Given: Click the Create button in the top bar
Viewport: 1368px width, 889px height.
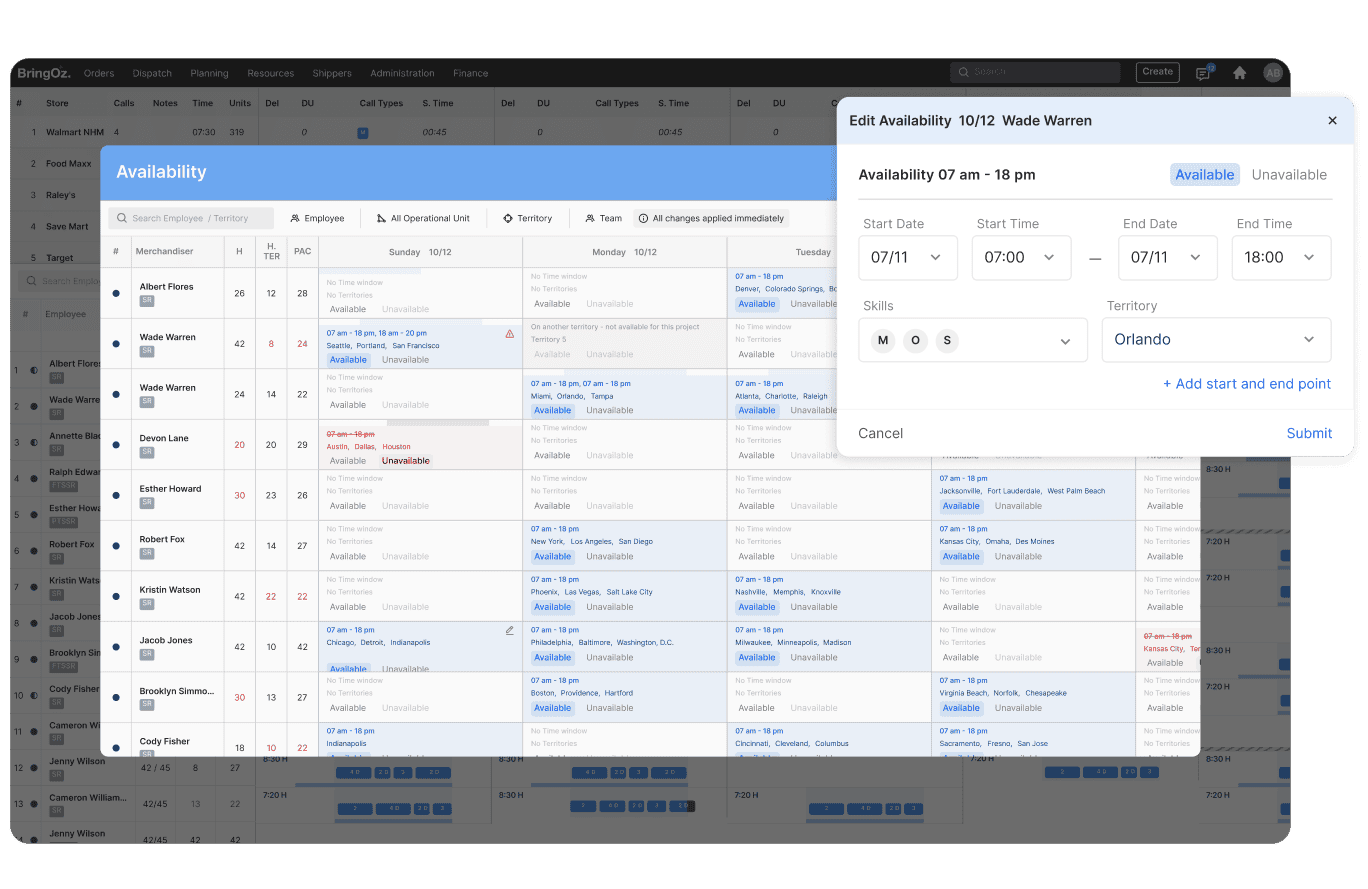Looking at the screenshot, I should pyautogui.click(x=1158, y=72).
